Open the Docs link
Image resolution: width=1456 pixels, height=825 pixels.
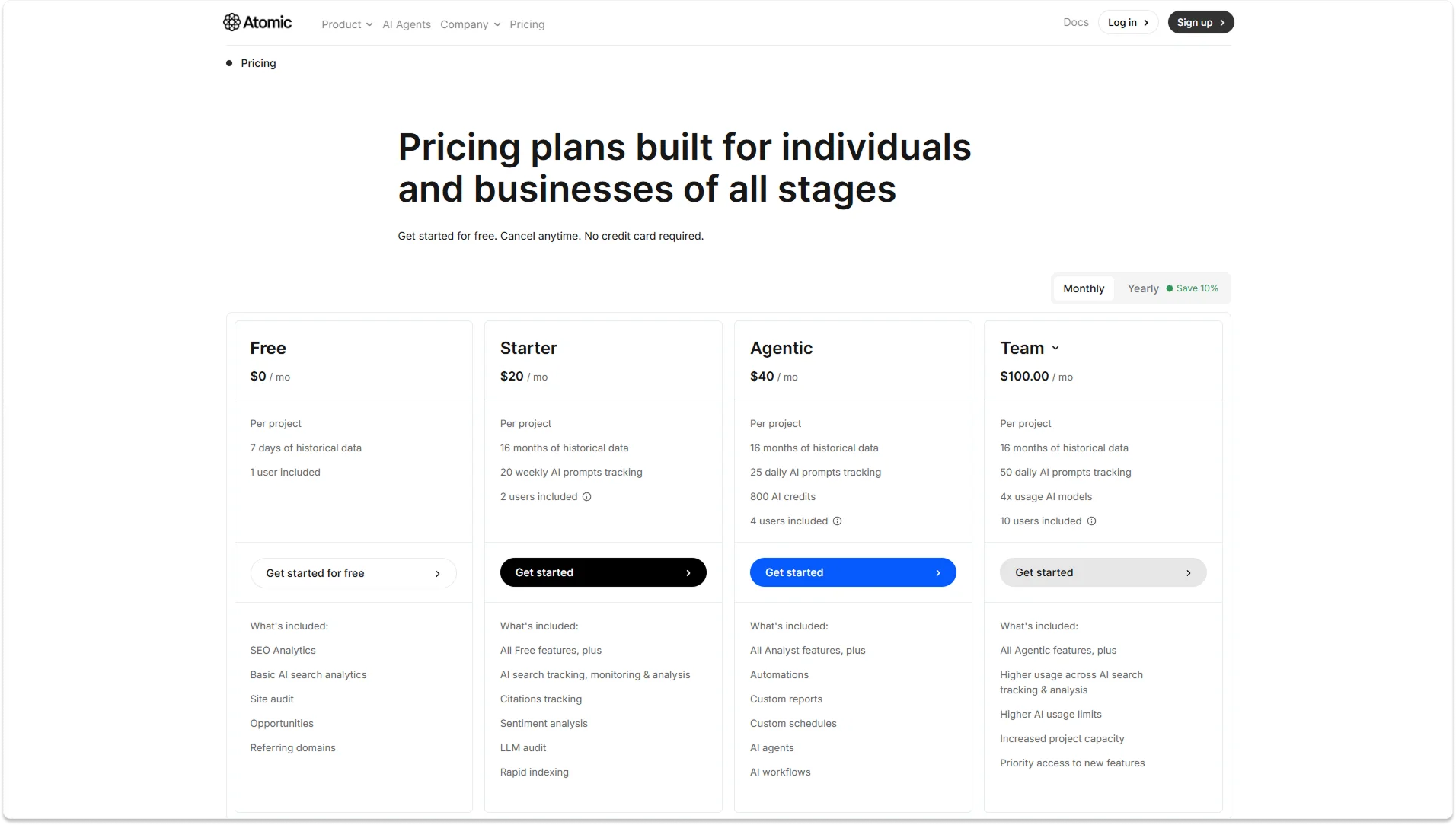pos(1076,22)
